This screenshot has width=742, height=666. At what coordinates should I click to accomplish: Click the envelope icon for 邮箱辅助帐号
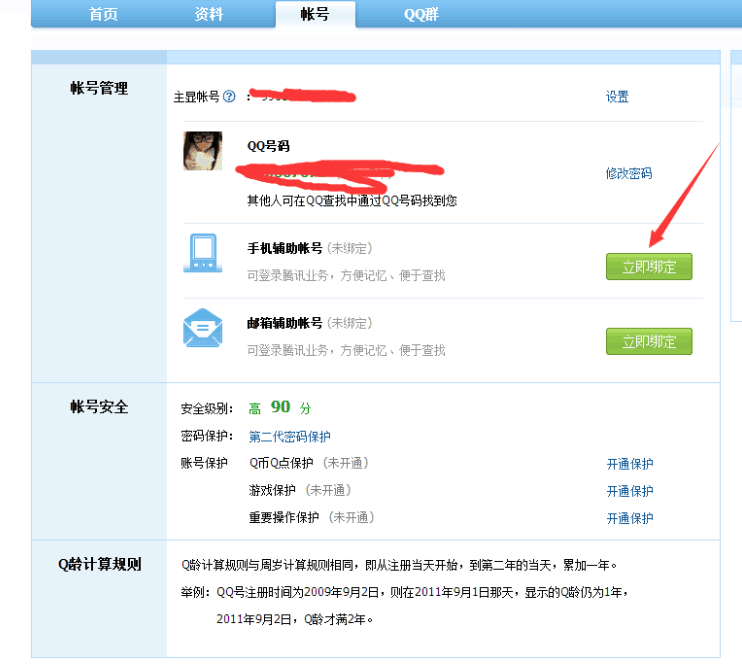(x=203, y=328)
